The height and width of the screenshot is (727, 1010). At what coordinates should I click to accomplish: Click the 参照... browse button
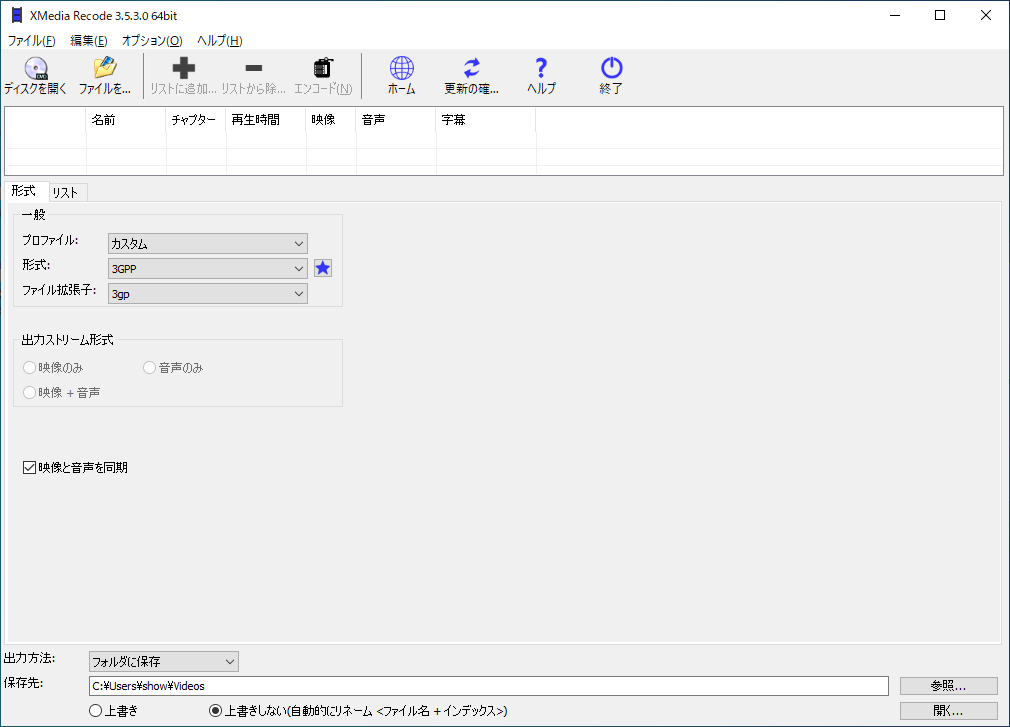click(x=948, y=686)
